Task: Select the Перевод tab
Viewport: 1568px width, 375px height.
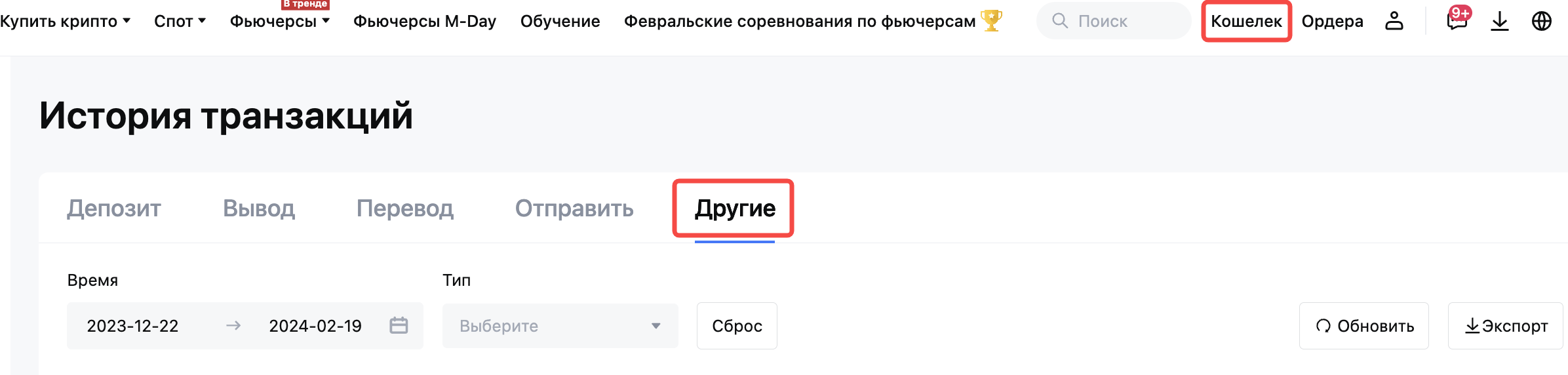Action: coord(405,208)
